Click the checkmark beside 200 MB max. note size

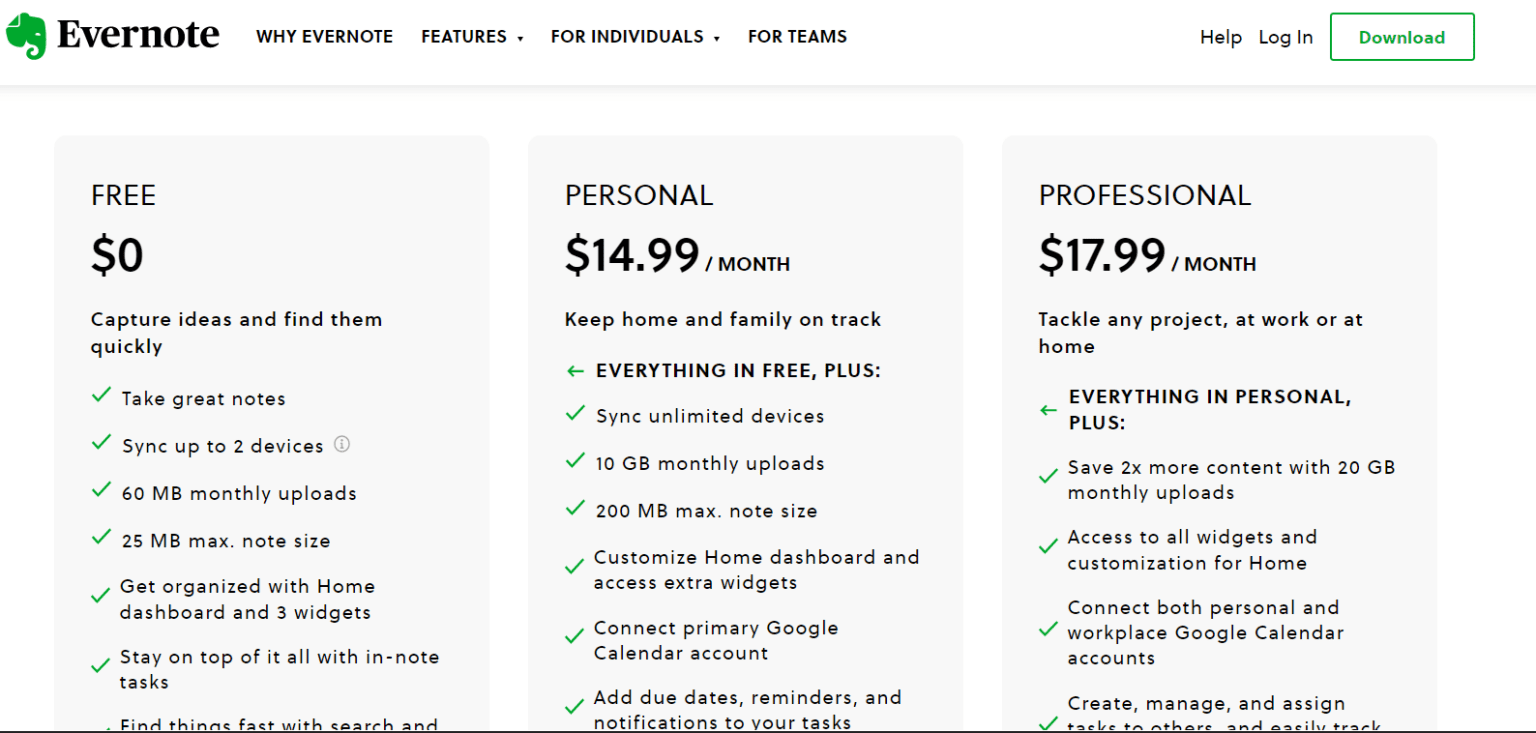pyautogui.click(x=575, y=508)
